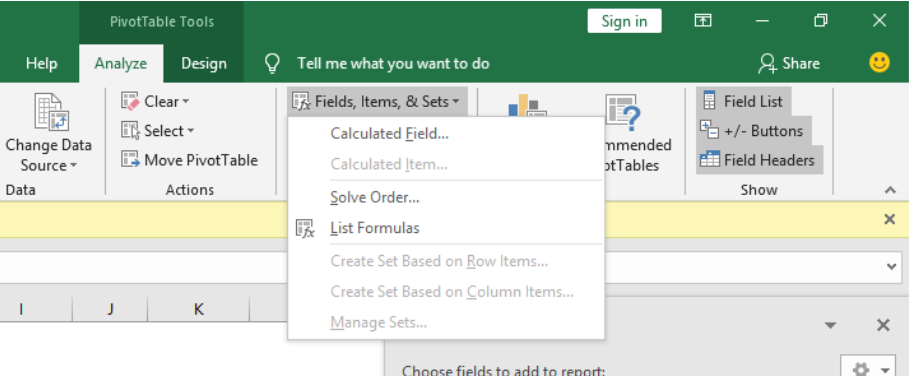Screen dimensions: 911x378
Task: Click the smiley feedback icon
Action: (x=880, y=63)
